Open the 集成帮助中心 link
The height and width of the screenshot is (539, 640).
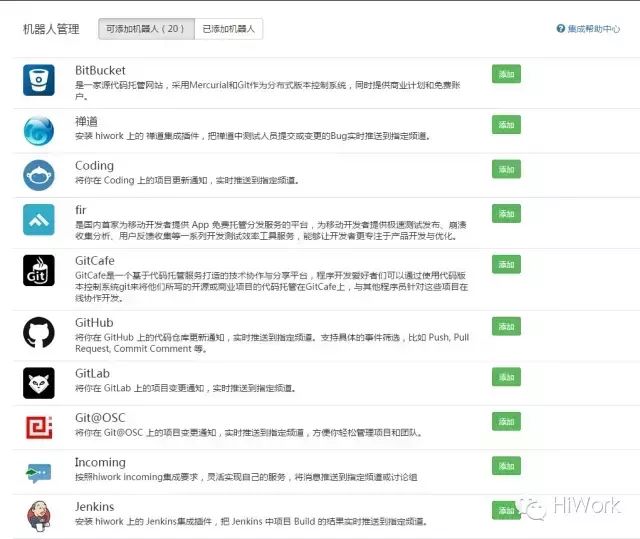(593, 29)
